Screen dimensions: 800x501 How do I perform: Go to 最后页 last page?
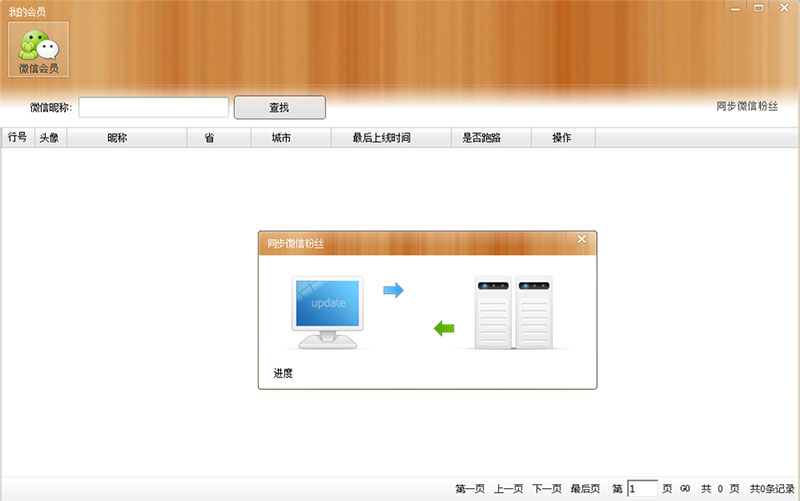(585, 489)
